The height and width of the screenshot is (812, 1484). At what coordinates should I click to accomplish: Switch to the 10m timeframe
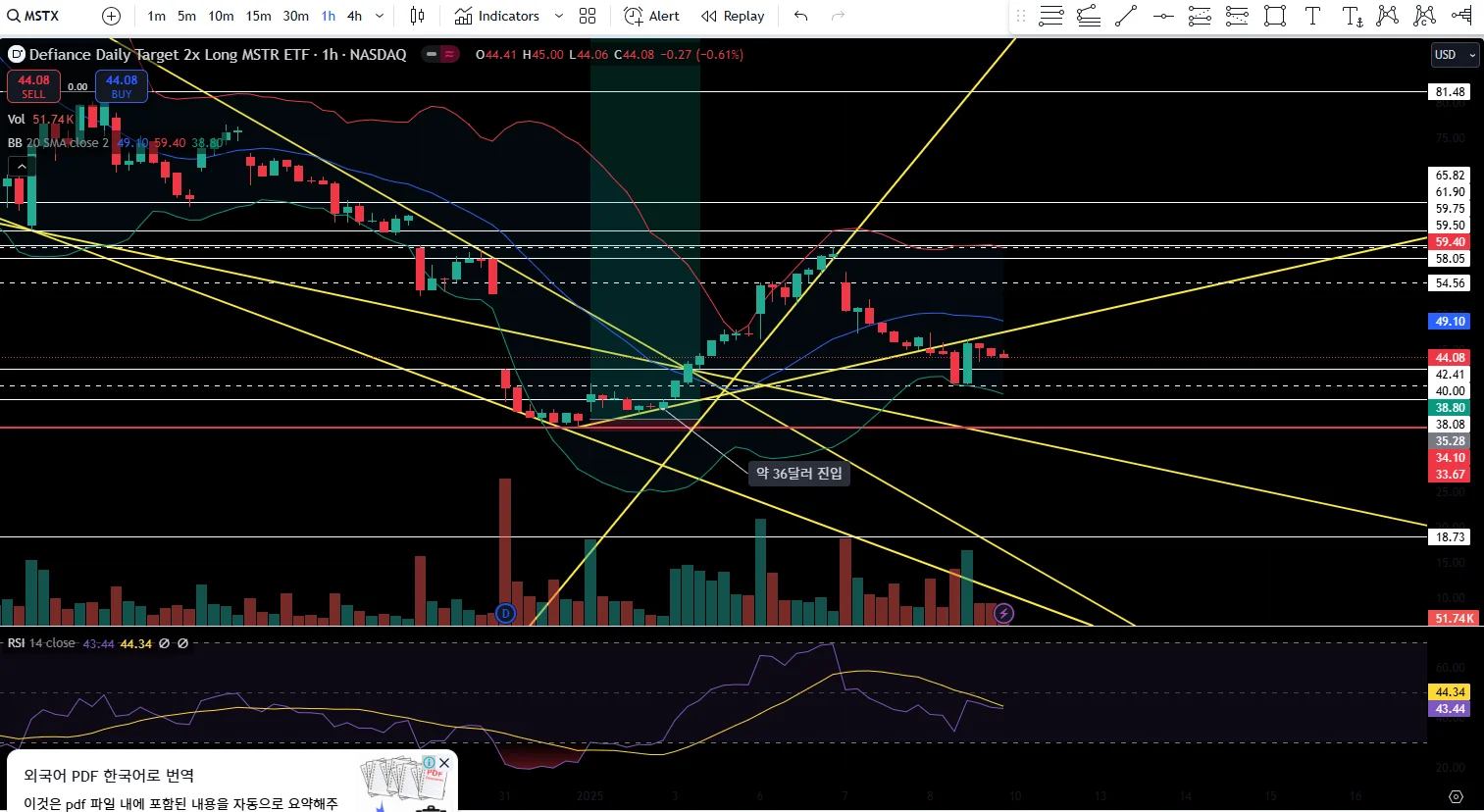221,16
